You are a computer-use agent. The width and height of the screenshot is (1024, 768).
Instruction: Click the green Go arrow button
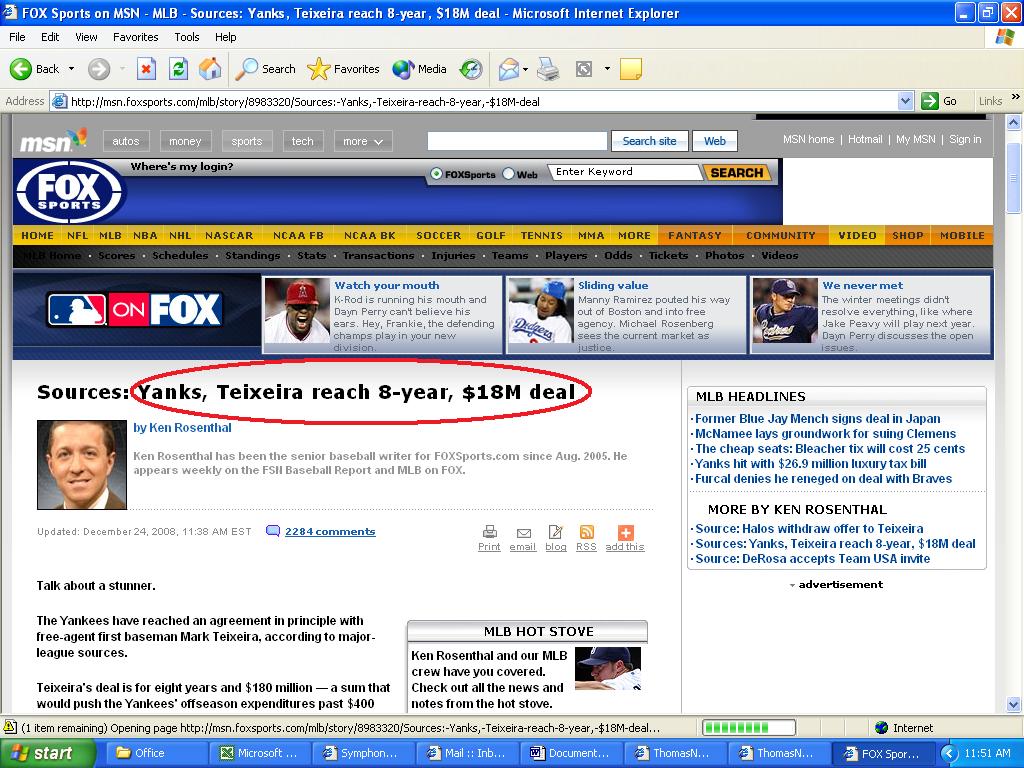929,101
